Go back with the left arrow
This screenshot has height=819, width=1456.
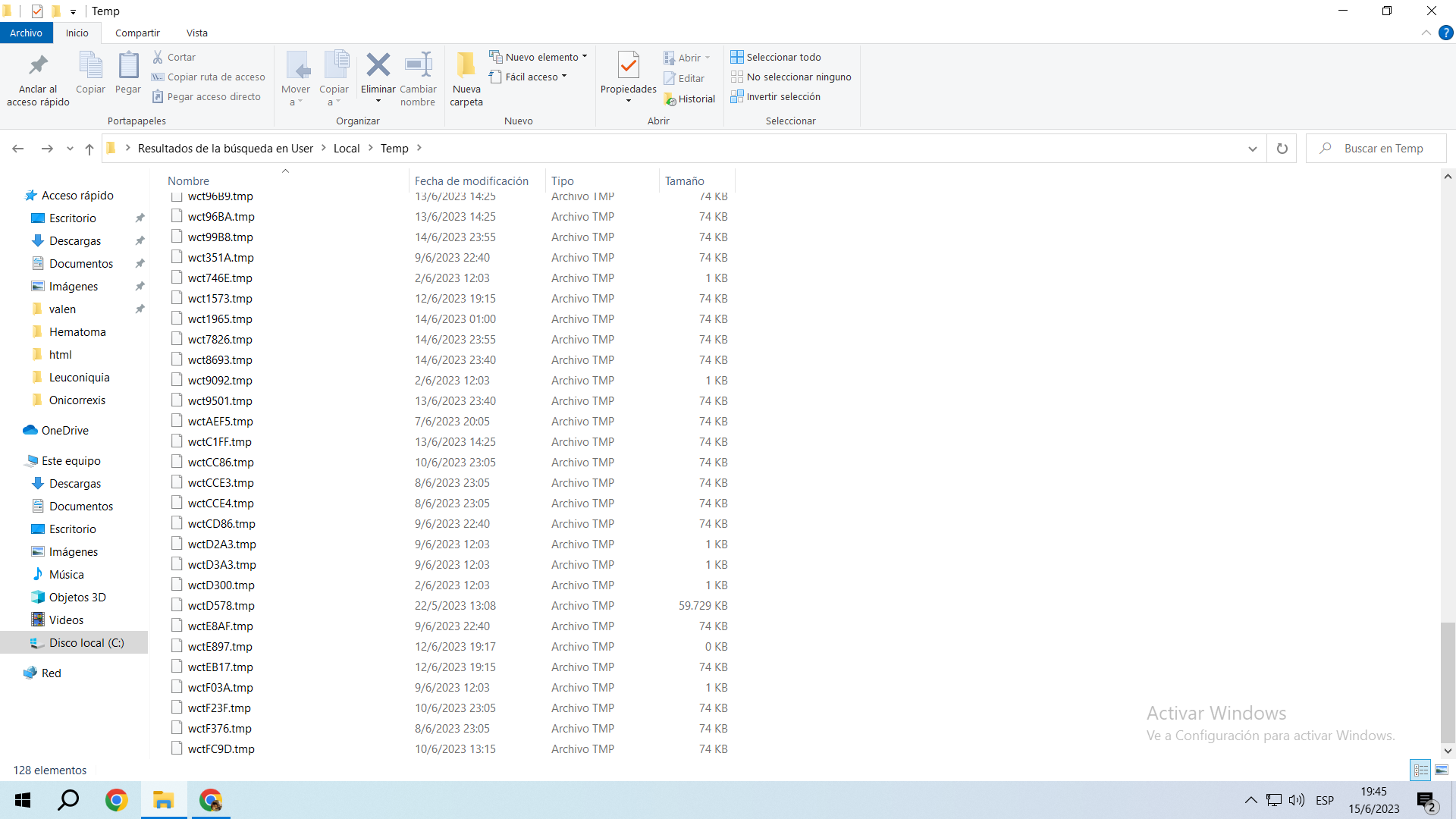(x=18, y=149)
